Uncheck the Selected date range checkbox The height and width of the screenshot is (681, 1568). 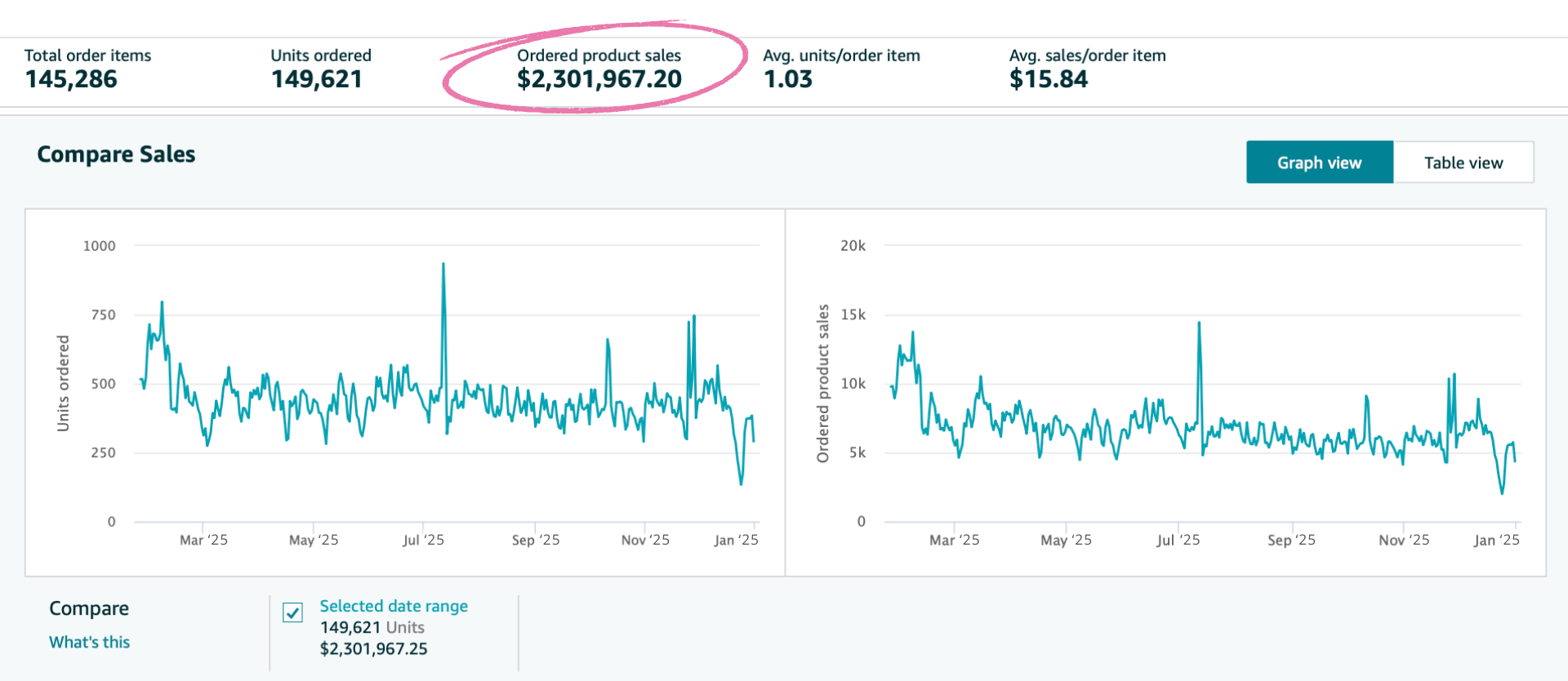(292, 612)
